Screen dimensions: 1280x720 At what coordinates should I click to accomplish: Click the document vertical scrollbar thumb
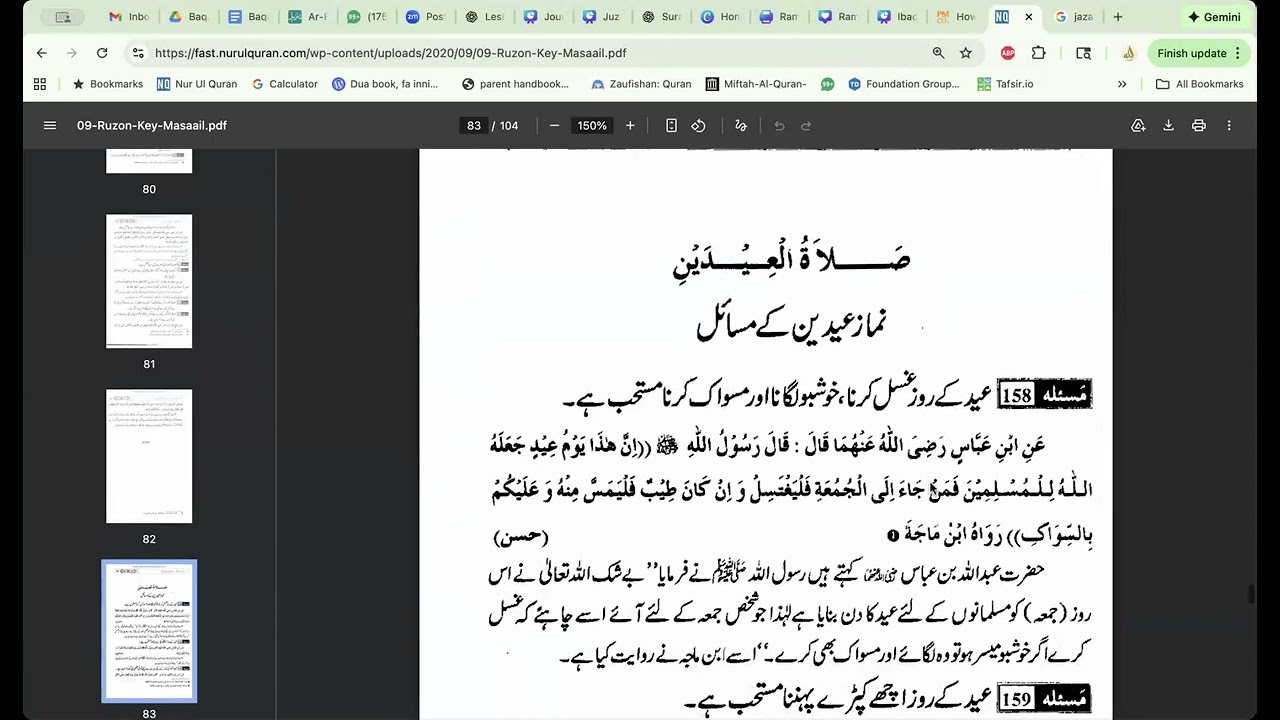(x=1251, y=595)
